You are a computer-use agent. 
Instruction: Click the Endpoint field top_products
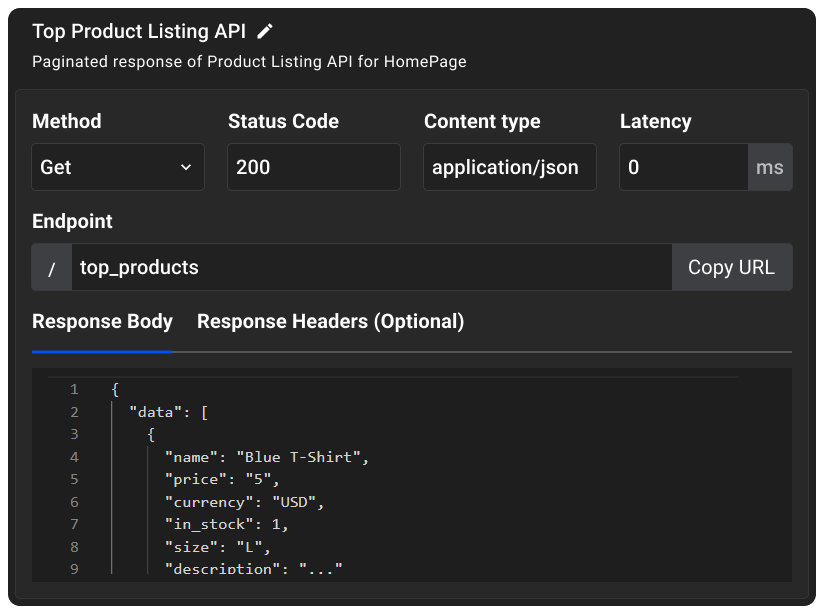(x=372, y=267)
